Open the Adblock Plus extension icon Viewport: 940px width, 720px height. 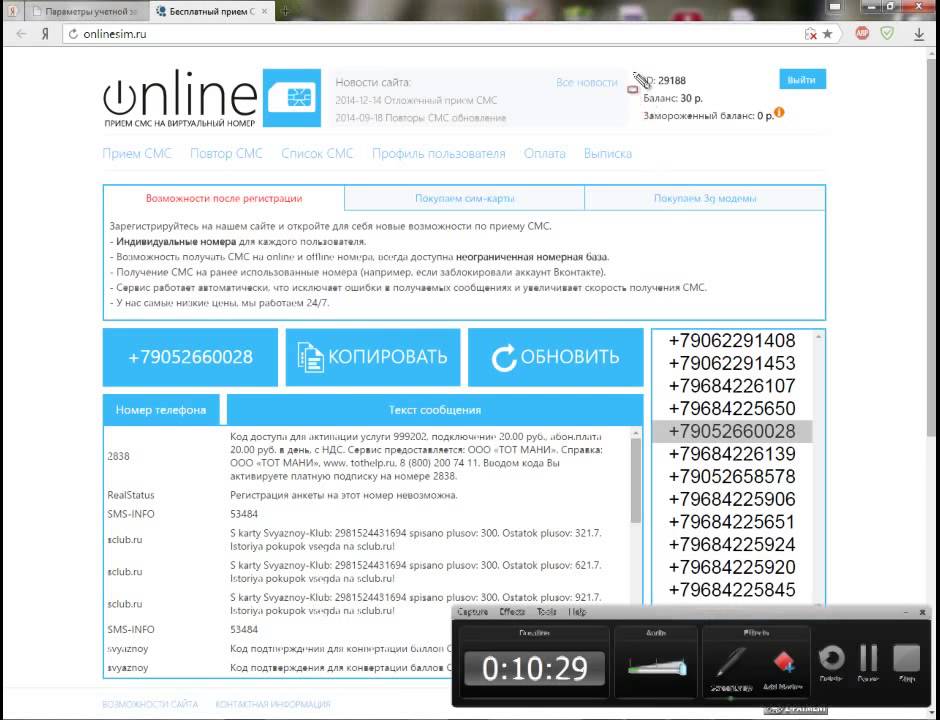862,34
